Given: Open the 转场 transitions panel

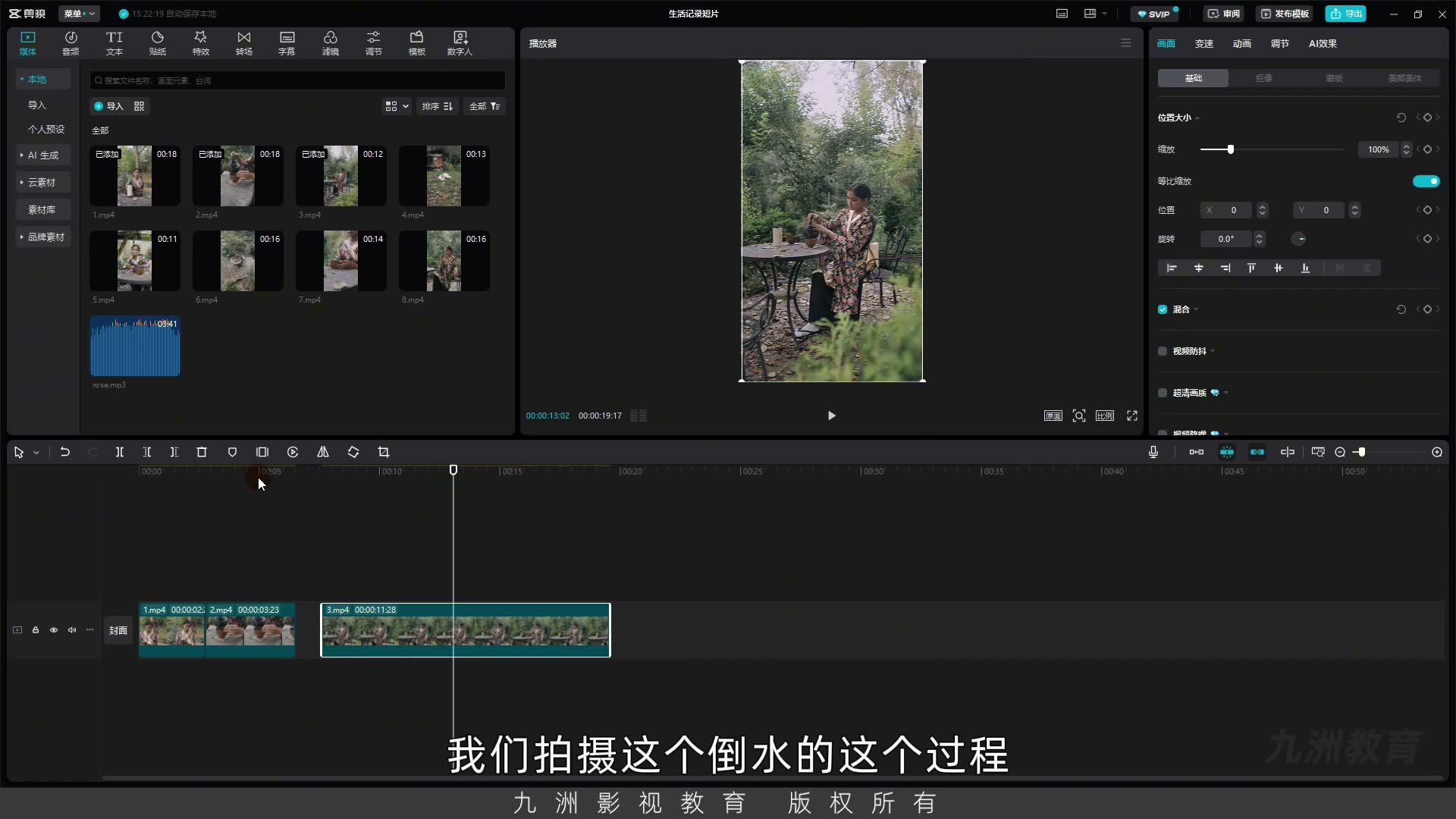Looking at the screenshot, I should tap(244, 43).
